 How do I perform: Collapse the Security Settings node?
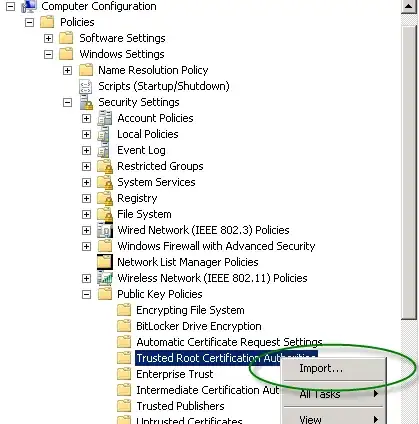point(67,102)
